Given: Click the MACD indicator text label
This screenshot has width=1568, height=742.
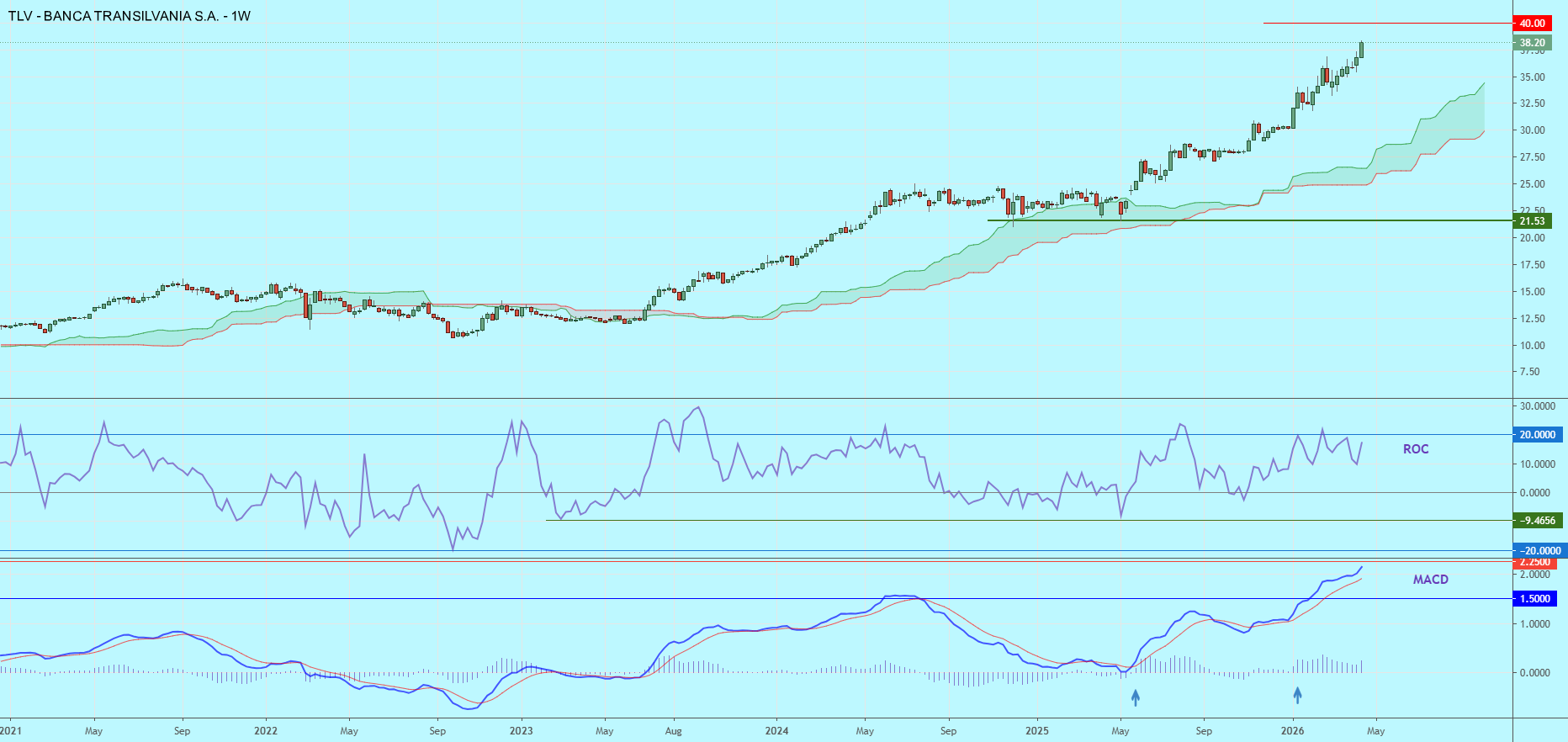Looking at the screenshot, I should point(1430,580).
